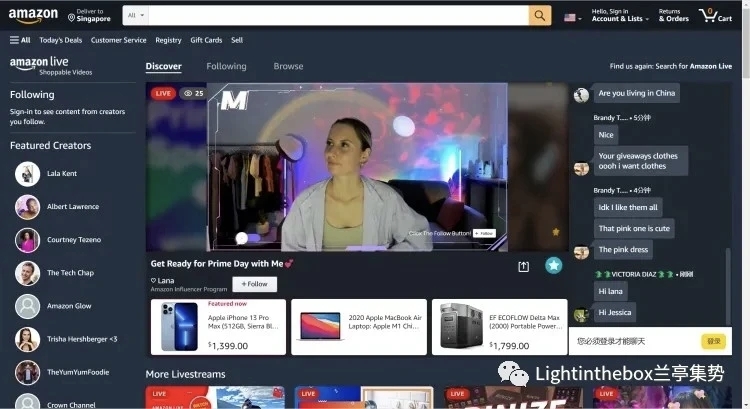Open the All hamburger menu
The image size is (750, 409).
20,40
